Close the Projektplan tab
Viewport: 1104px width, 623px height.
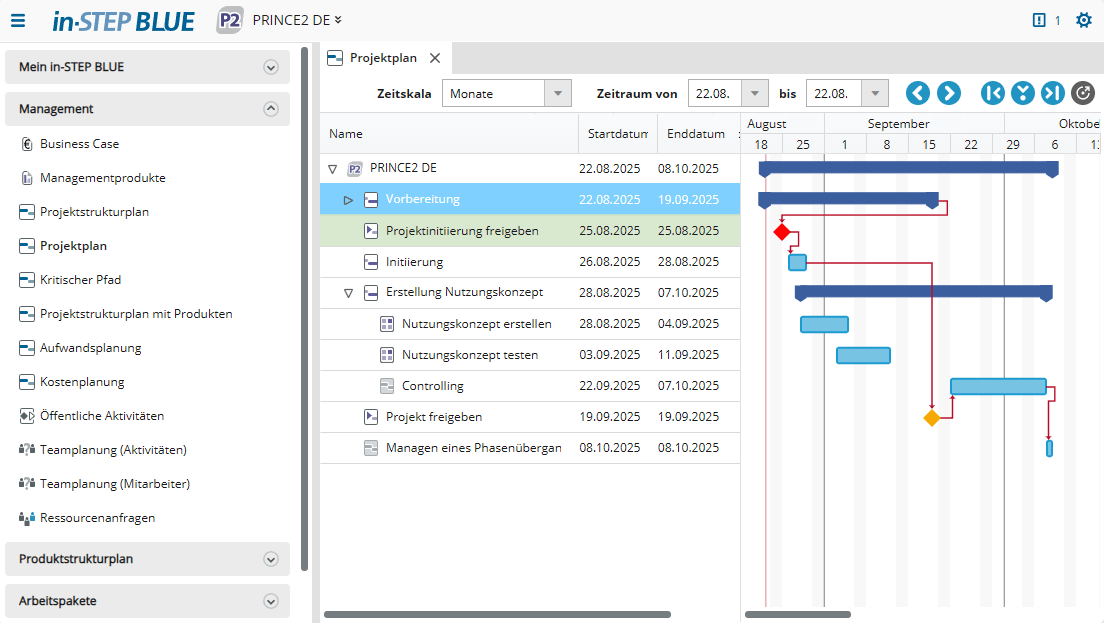[x=435, y=58]
